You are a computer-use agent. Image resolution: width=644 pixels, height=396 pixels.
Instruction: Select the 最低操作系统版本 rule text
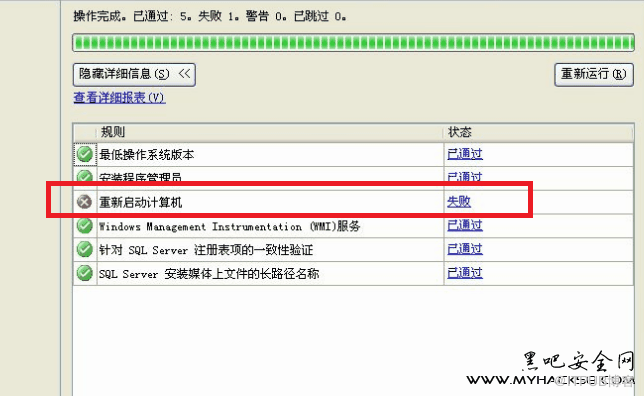(146, 155)
